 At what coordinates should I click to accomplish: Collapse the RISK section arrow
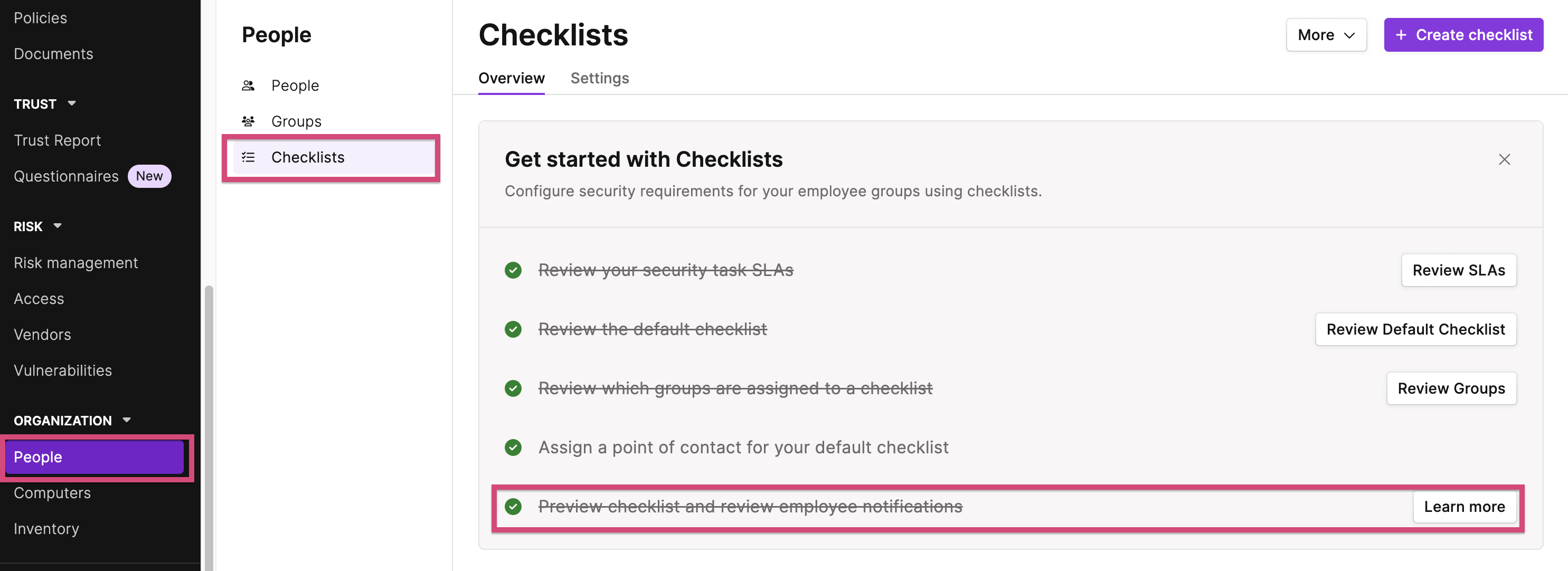(x=58, y=226)
